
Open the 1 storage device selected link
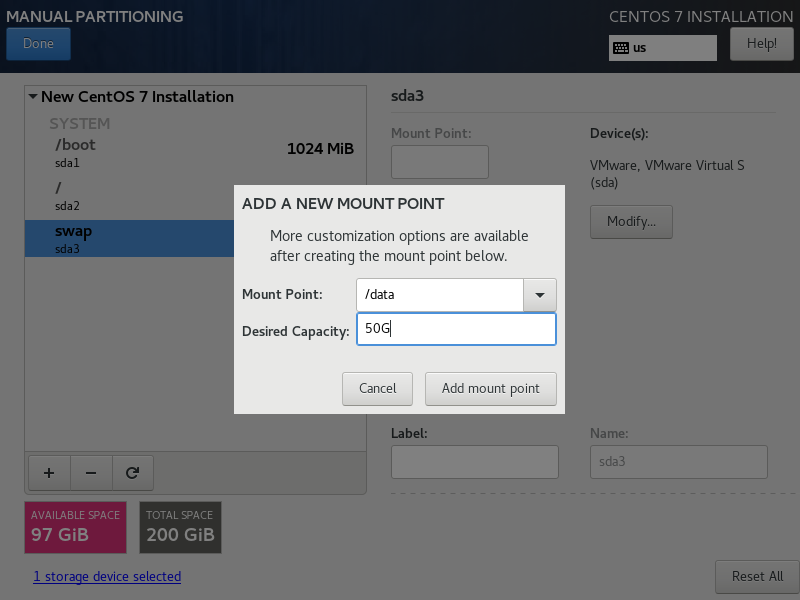(107, 577)
